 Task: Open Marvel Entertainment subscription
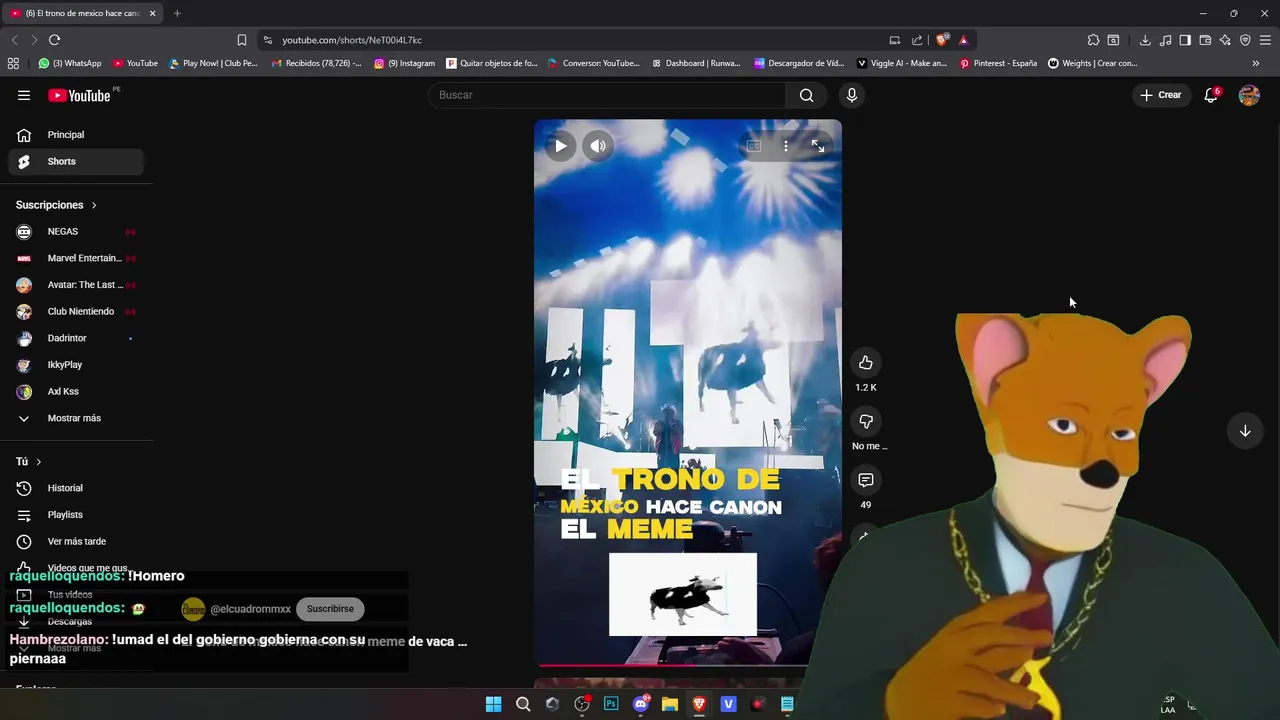pyautogui.click(x=76, y=258)
